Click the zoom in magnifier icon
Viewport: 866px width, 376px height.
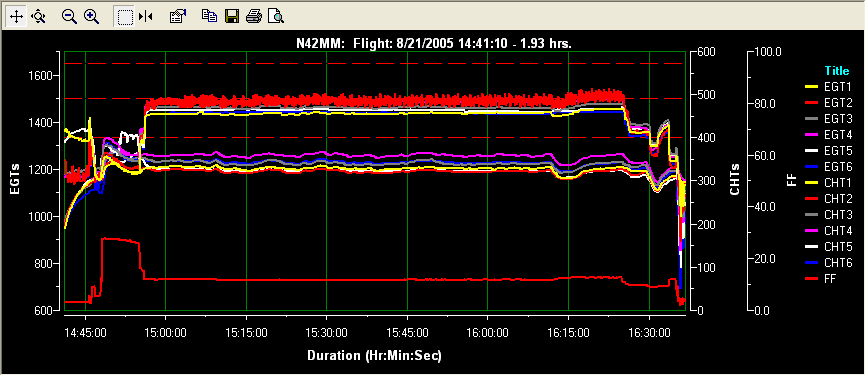pos(92,17)
